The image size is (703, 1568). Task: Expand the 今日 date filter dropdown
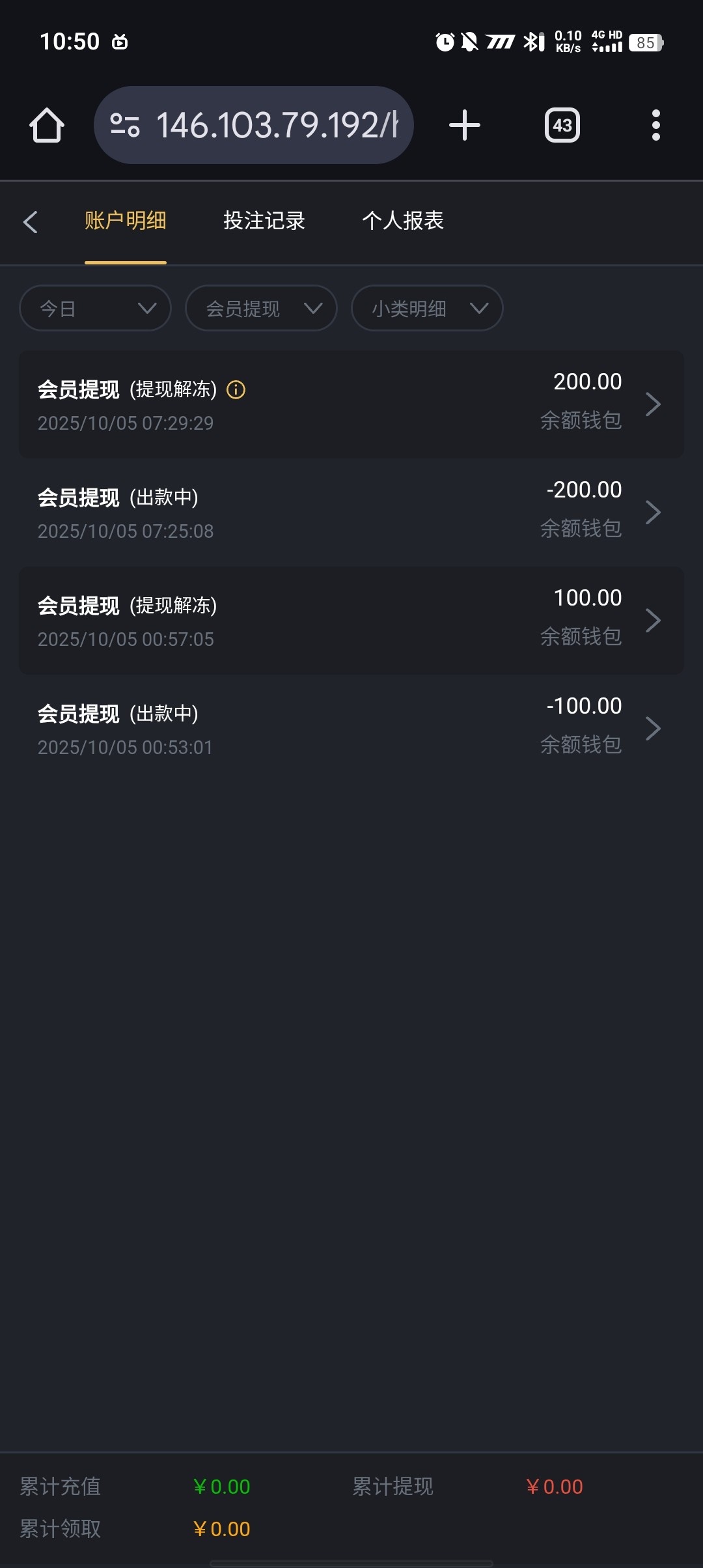(x=96, y=308)
